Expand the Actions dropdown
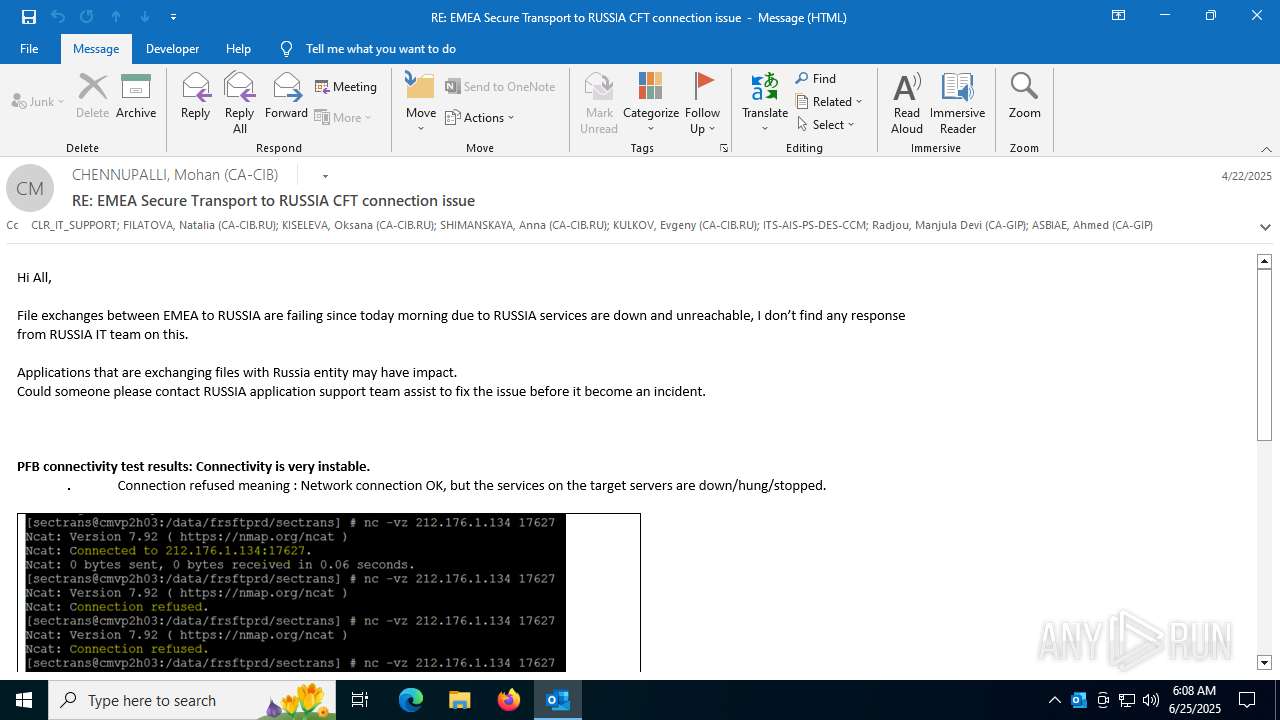1280x720 pixels. tap(480, 117)
